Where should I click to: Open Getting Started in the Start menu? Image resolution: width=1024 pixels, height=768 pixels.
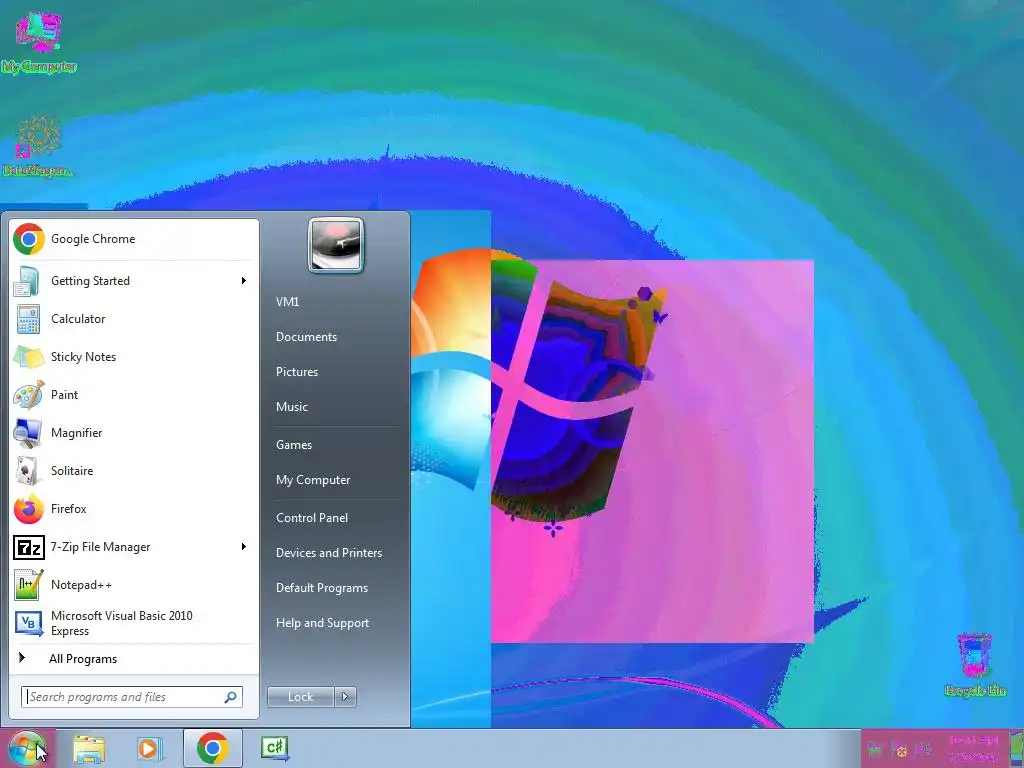(134, 281)
